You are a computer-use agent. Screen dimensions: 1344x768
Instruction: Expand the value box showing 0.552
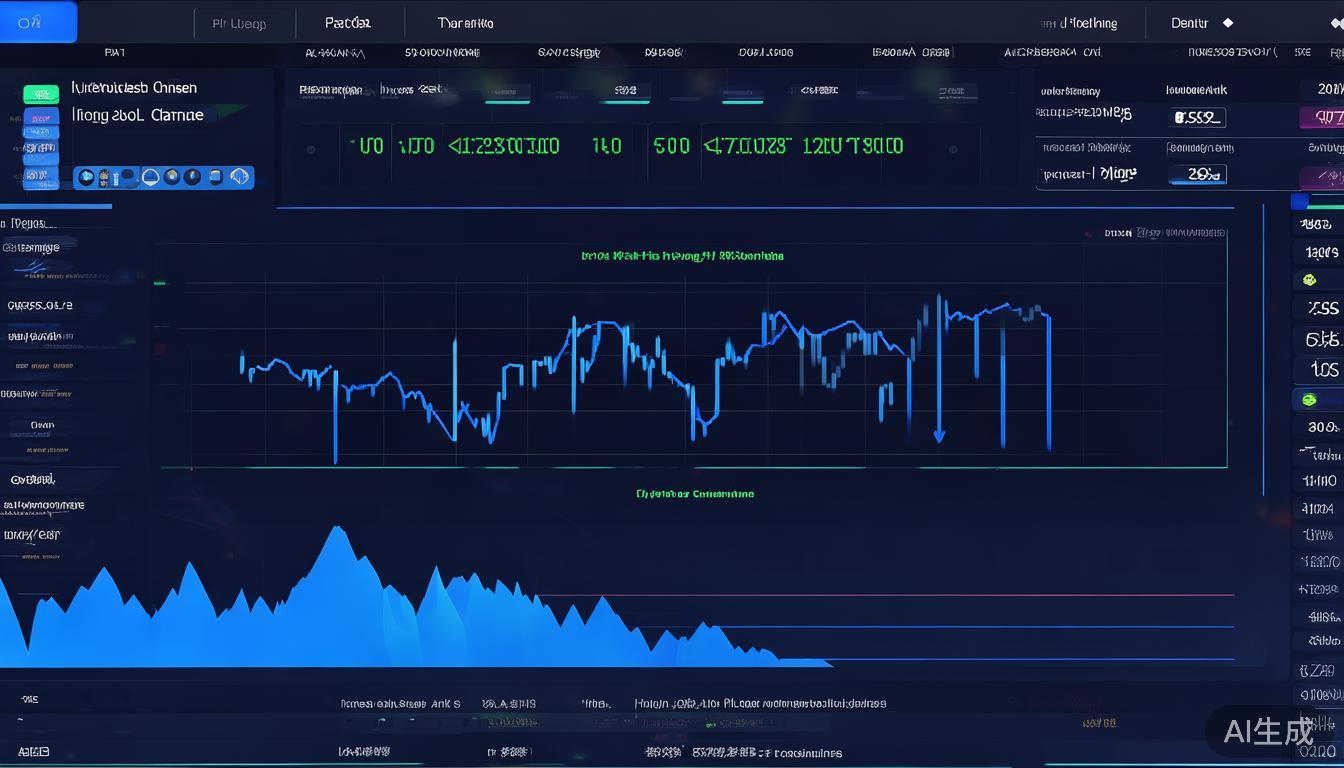[1198, 117]
